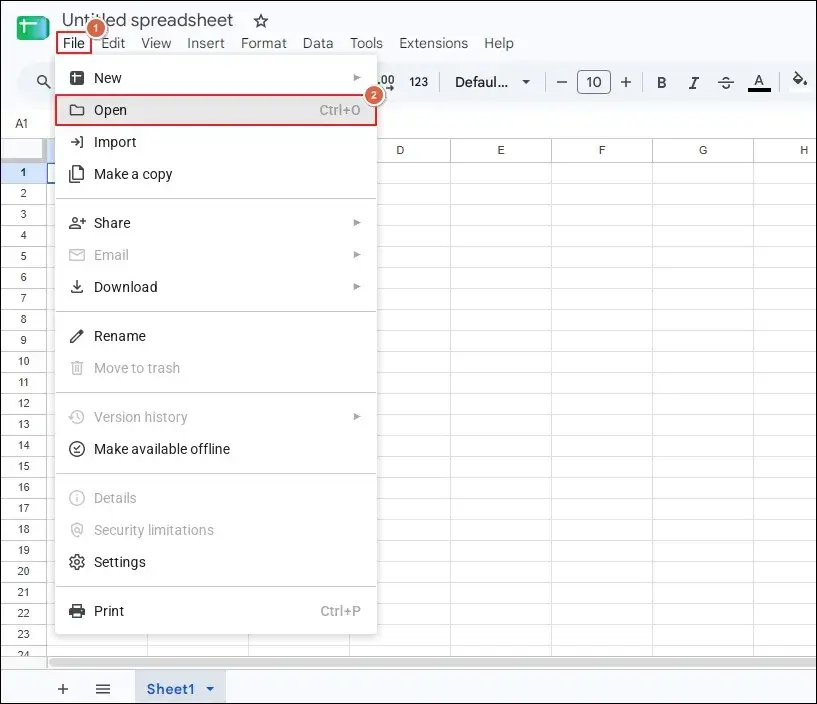Toggle italic formatting
817x704 pixels.
[x=694, y=82]
